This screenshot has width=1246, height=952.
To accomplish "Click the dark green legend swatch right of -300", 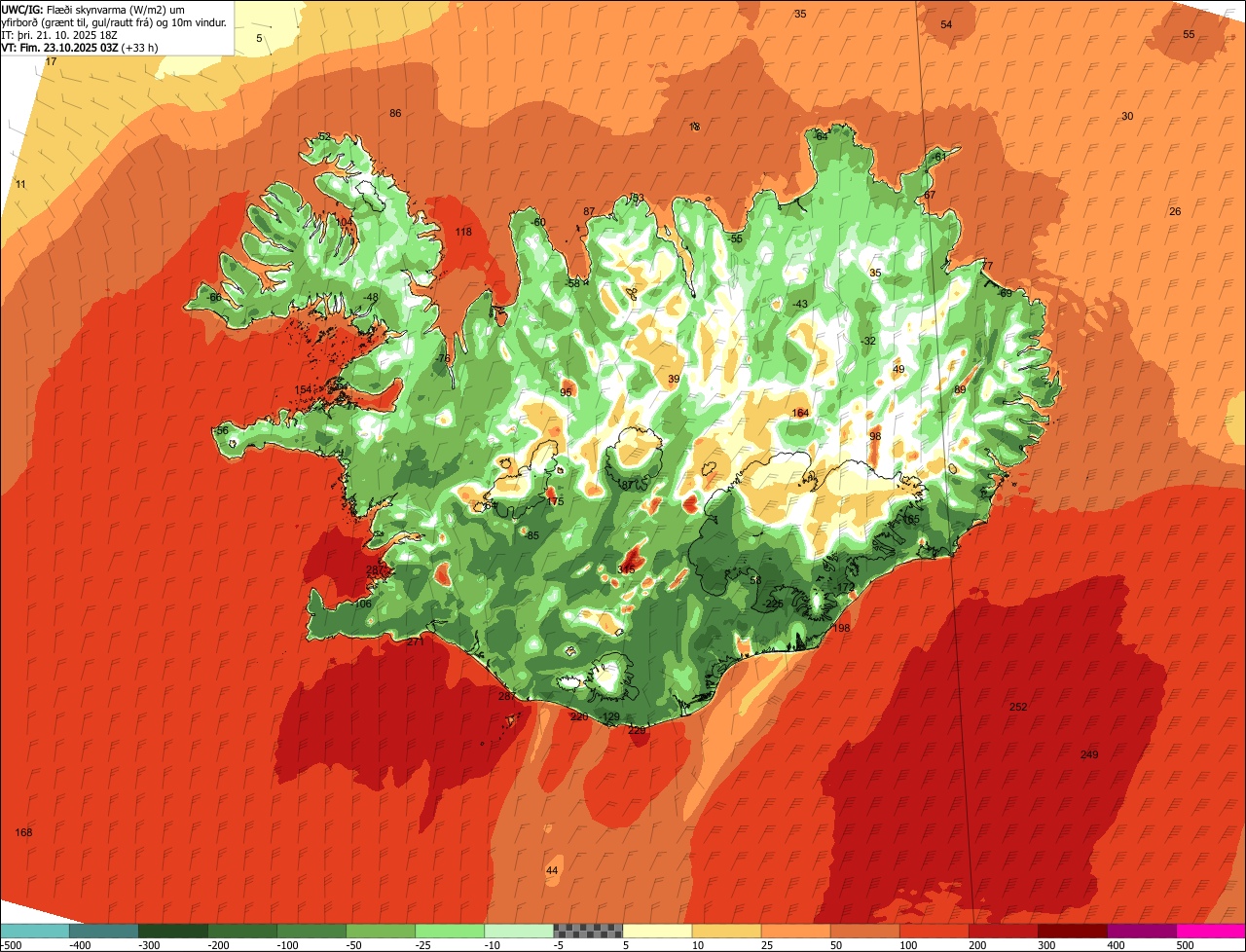I will [173, 931].
